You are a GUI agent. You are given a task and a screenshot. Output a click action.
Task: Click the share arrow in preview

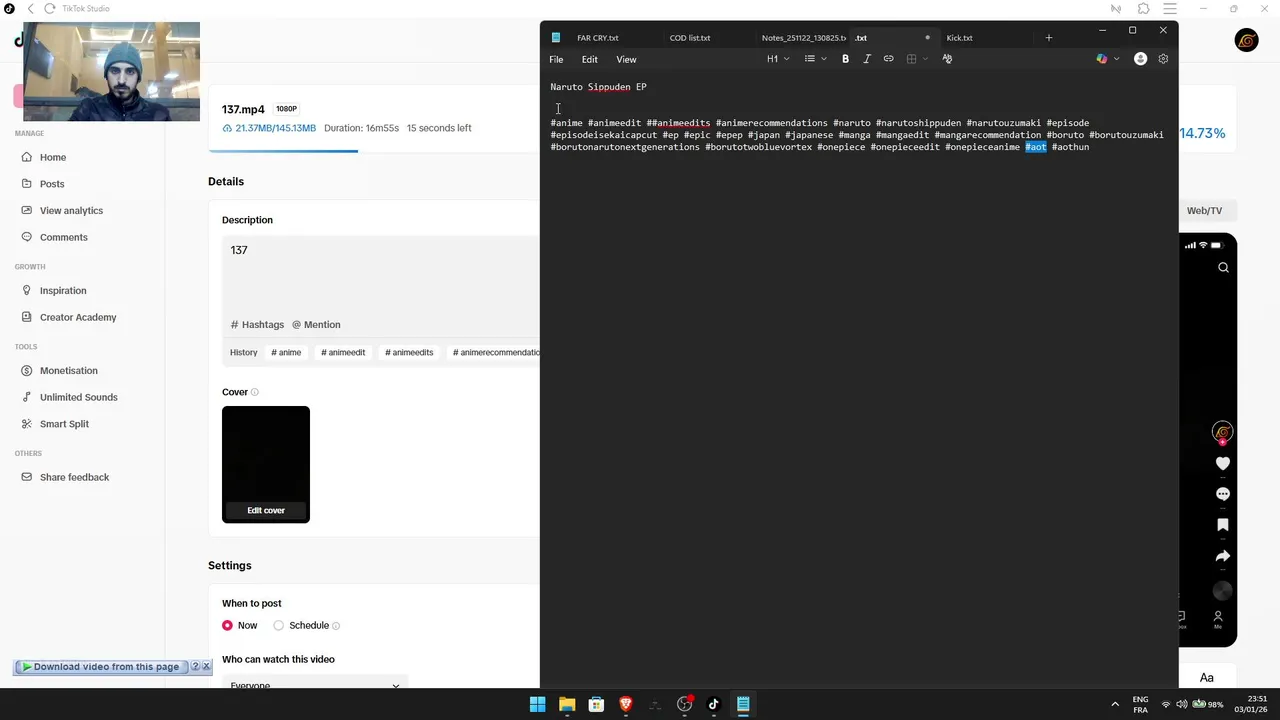pyautogui.click(x=1222, y=556)
